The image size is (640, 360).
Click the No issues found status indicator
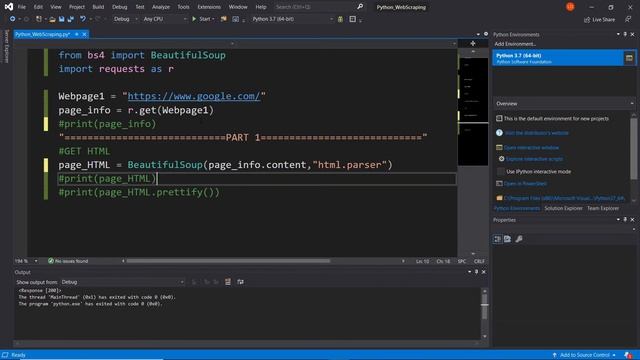(x=68, y=261)
